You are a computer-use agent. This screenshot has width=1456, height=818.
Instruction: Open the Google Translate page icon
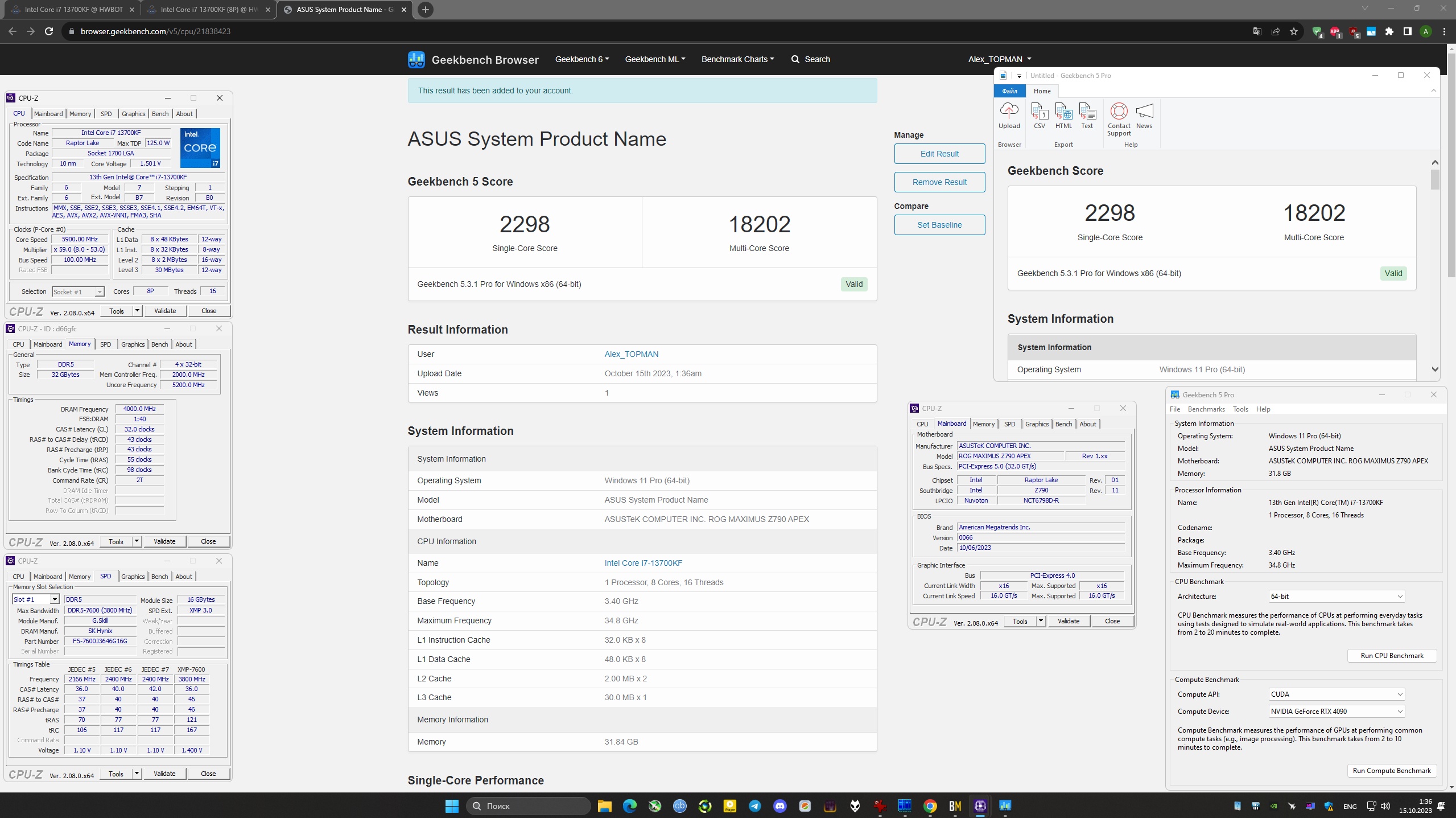point(1257,31)
